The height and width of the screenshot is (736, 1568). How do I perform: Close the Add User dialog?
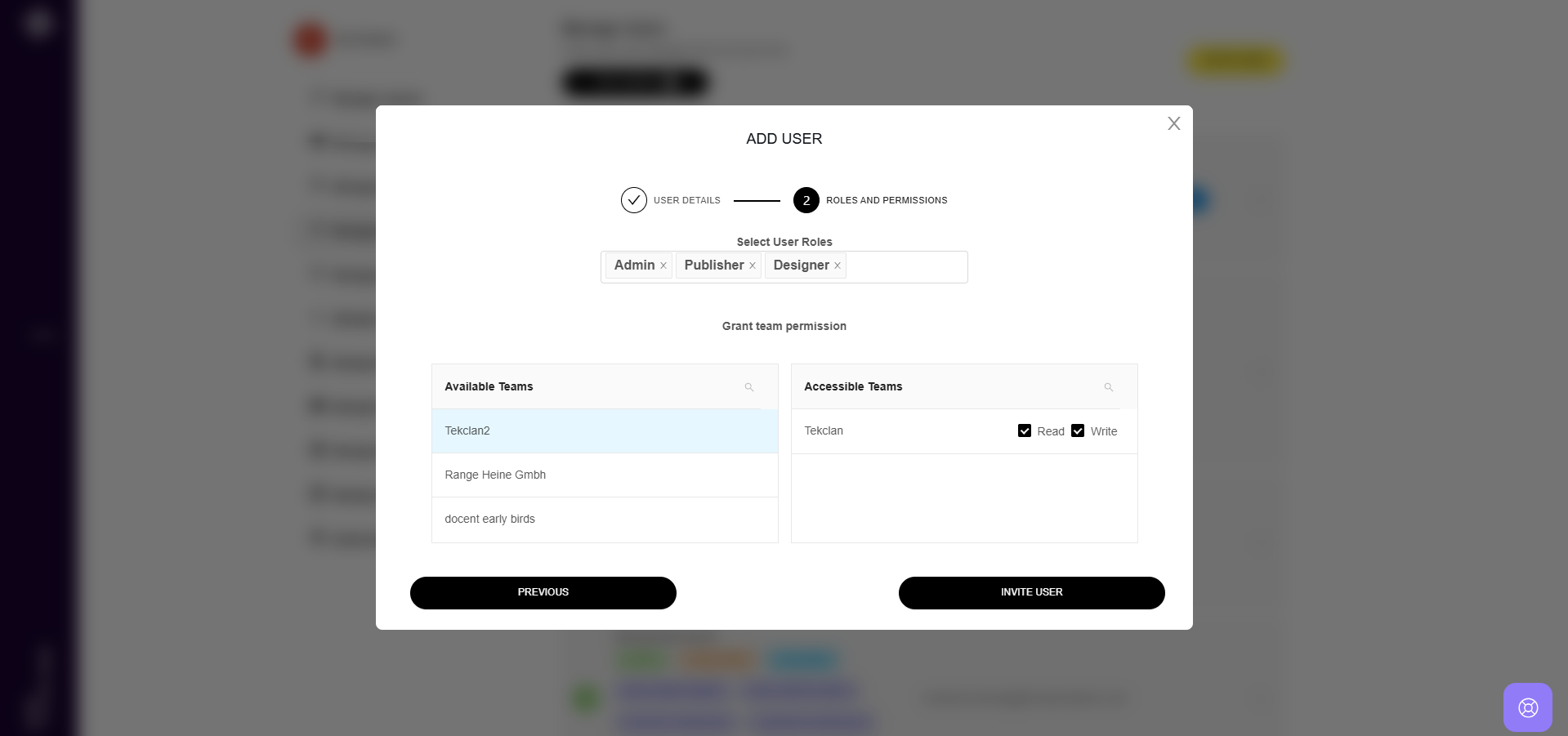coord(1174,123)
